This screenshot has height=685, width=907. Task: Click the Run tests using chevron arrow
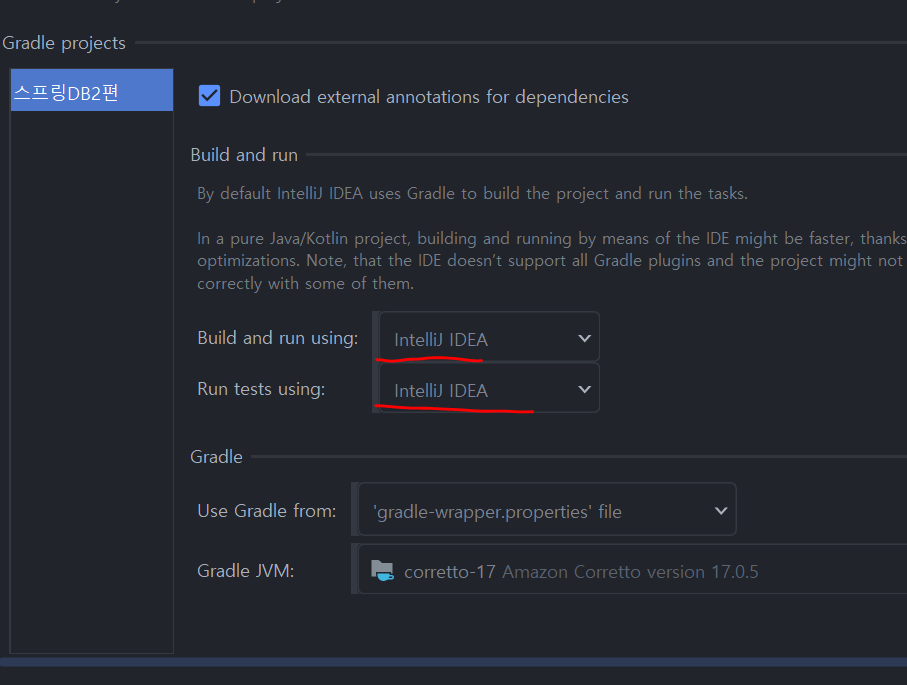coord(584,389)
